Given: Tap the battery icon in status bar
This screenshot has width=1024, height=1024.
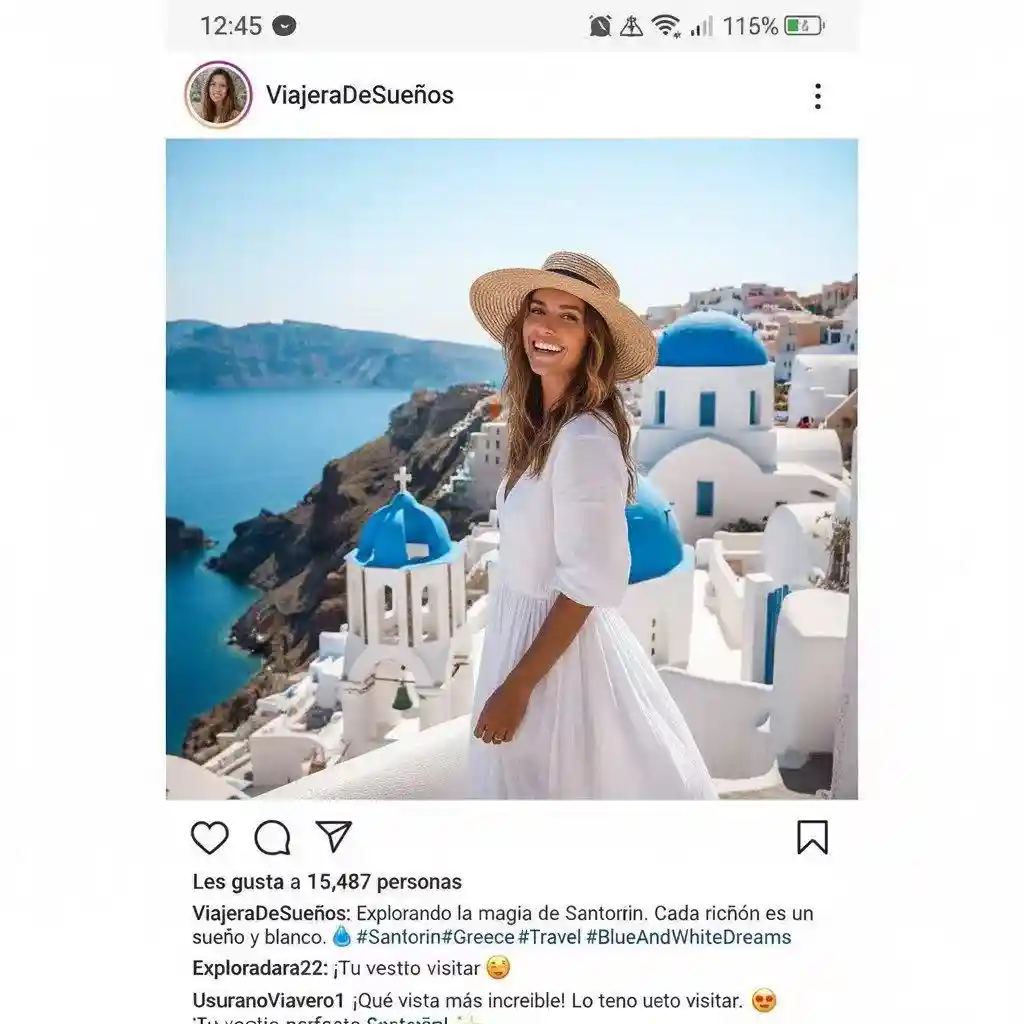Looking at the screenshot, I should 804,27.
